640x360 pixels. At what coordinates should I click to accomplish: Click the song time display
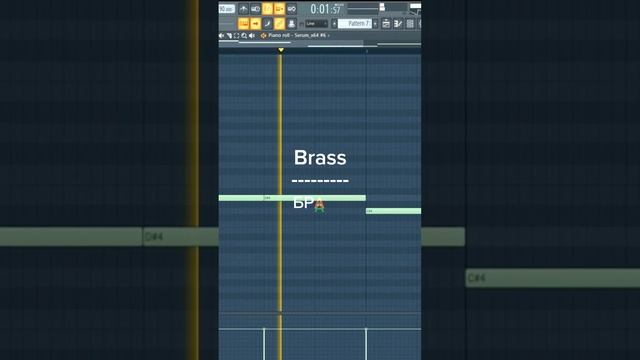[325, 9]
